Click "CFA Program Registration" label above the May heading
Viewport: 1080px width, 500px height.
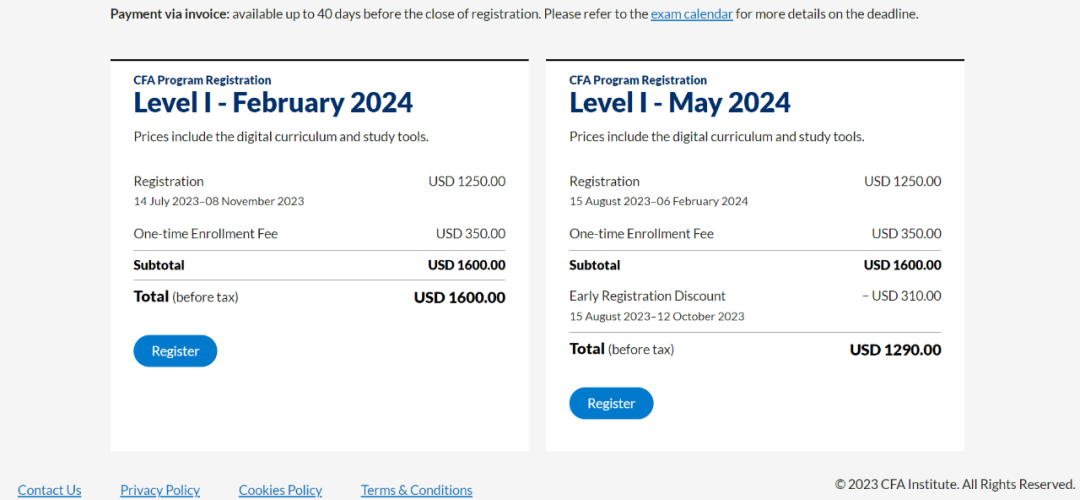pos(637,80)
